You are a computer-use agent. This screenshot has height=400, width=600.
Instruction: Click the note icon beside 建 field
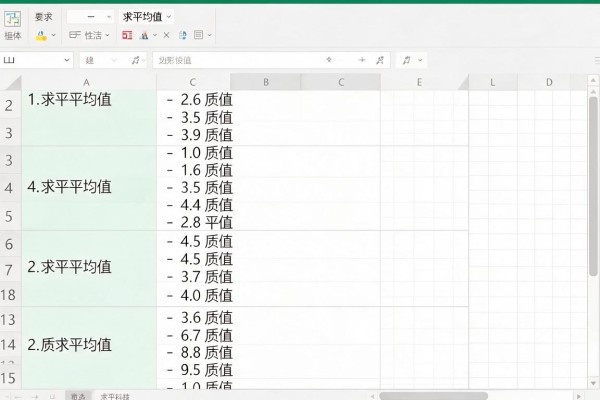[x=135, y=60]
